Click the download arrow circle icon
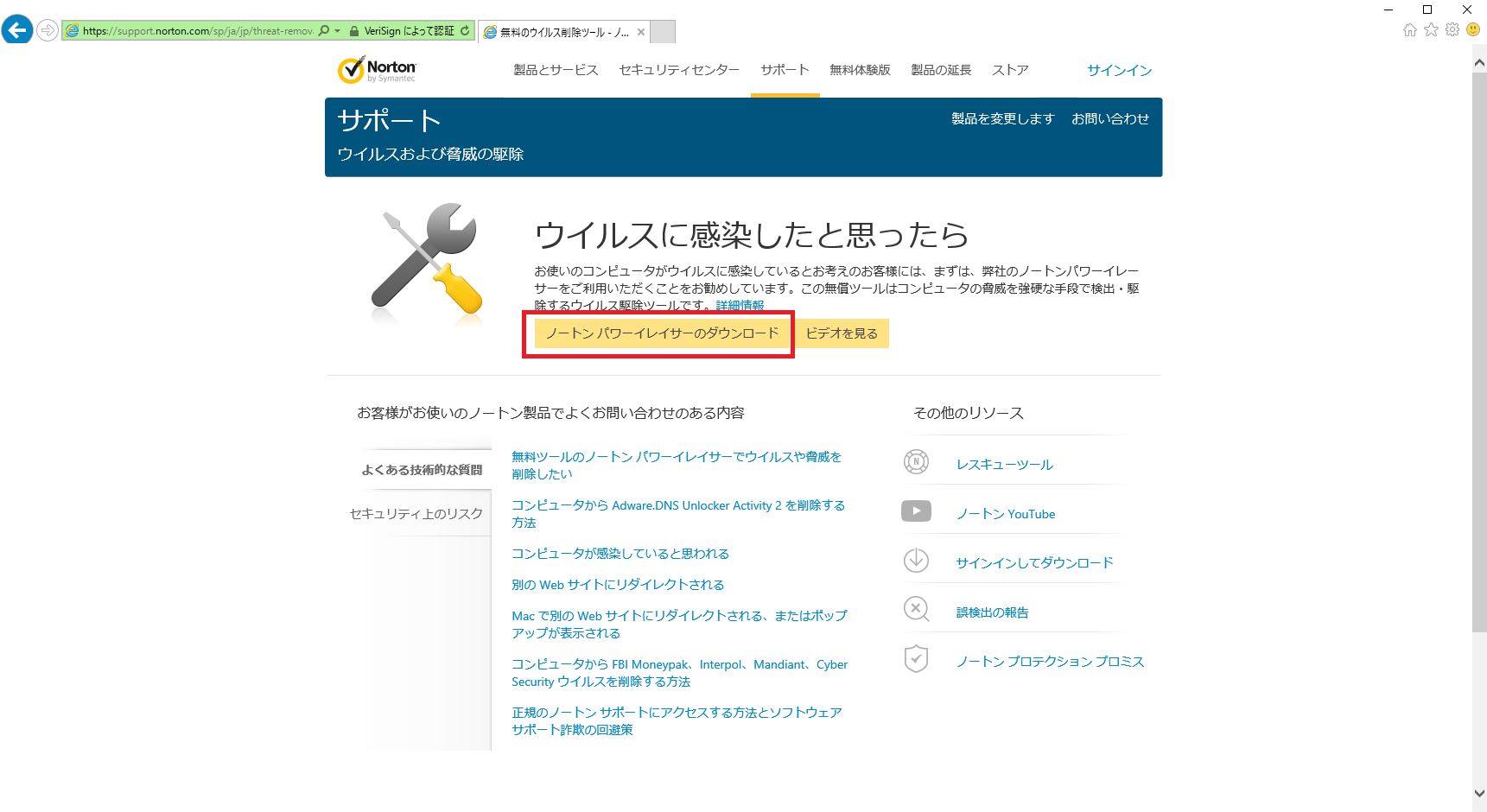The height and width of the screenshot is (812, 1487). coord(917,561)
